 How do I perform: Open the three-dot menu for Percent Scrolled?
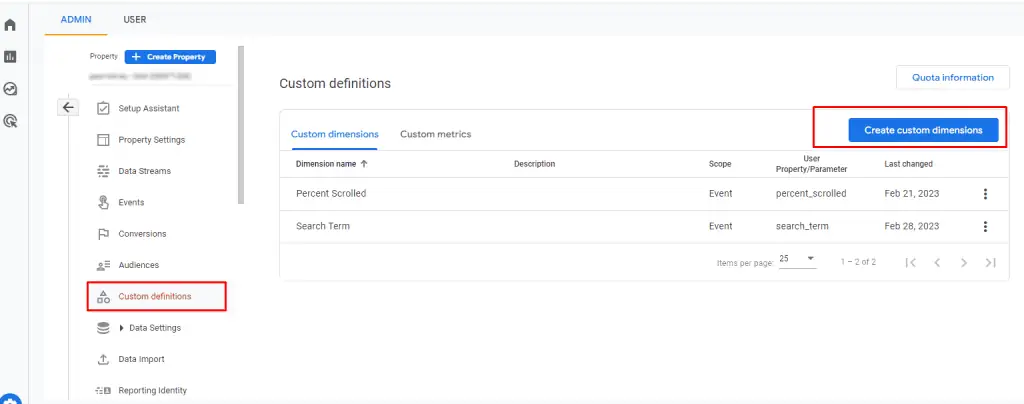985,194
